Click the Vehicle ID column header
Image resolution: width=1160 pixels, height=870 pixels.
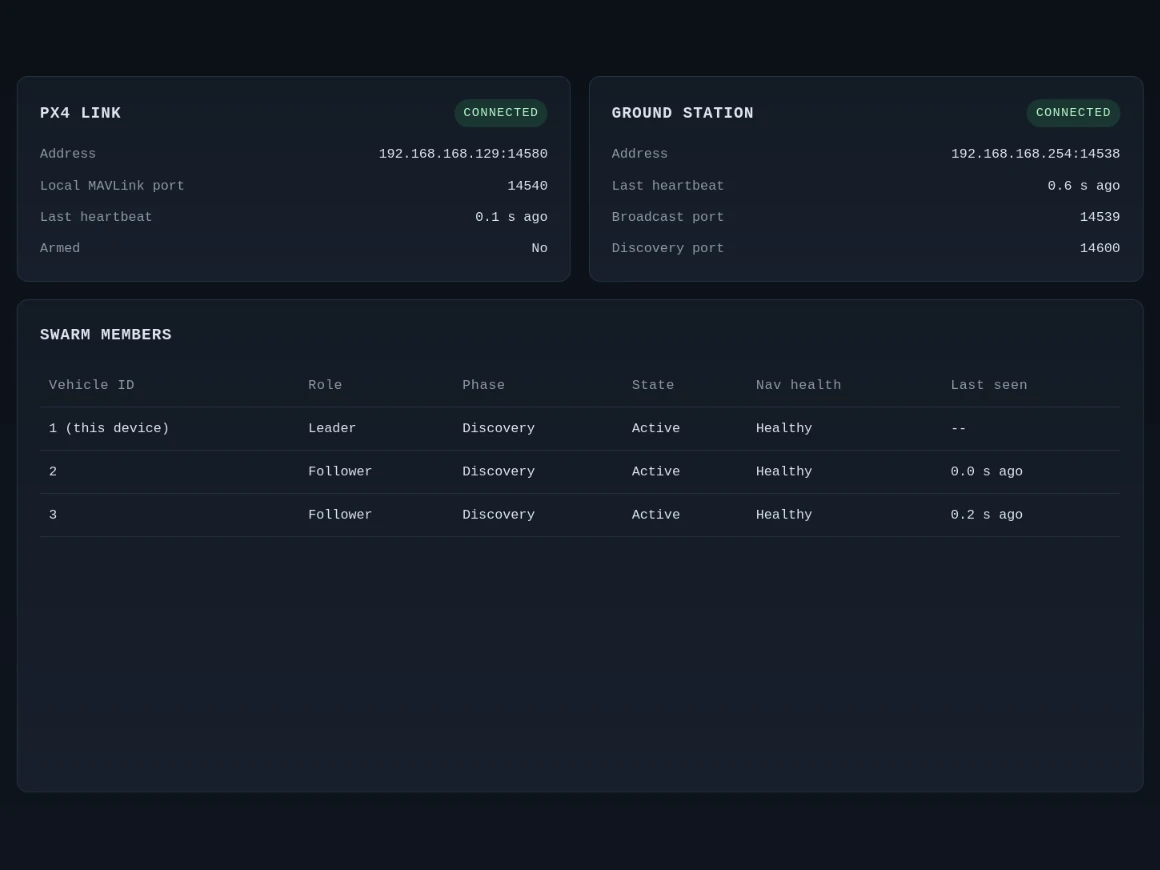click(92, 385)
